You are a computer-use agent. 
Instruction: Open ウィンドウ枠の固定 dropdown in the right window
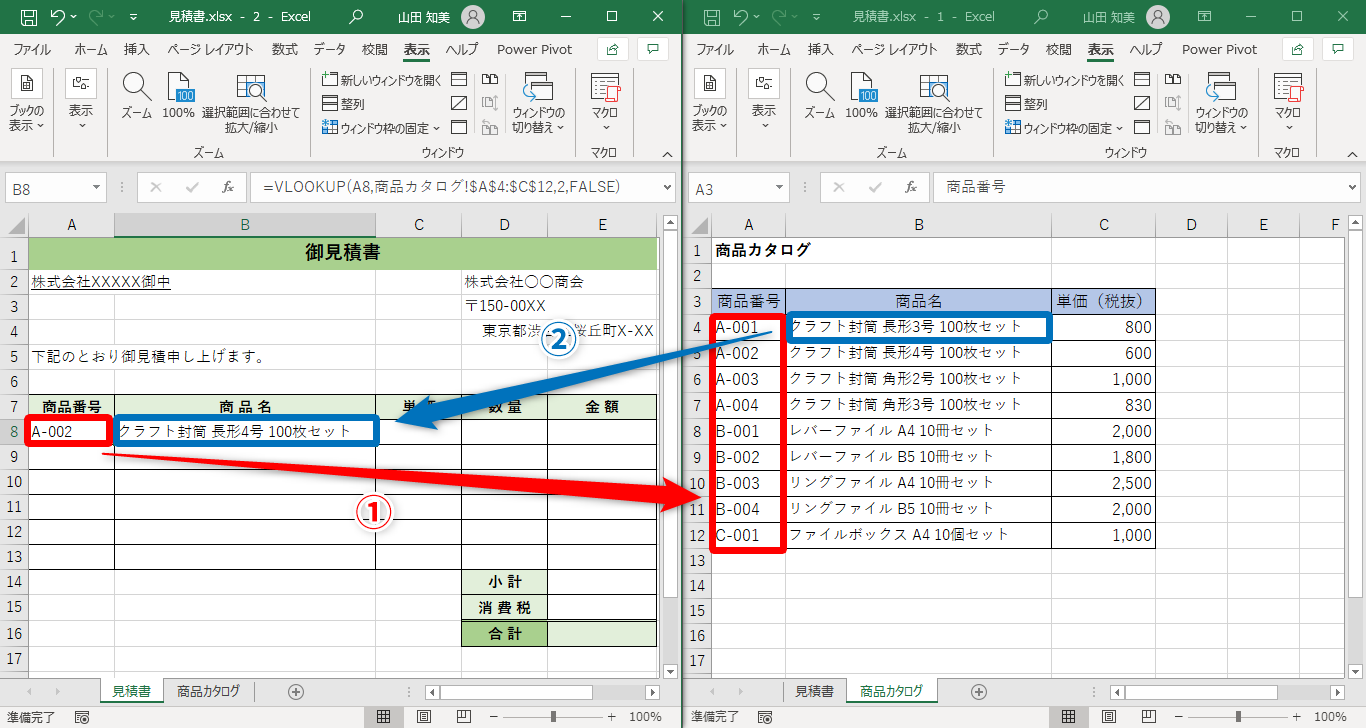point(1064,127)
